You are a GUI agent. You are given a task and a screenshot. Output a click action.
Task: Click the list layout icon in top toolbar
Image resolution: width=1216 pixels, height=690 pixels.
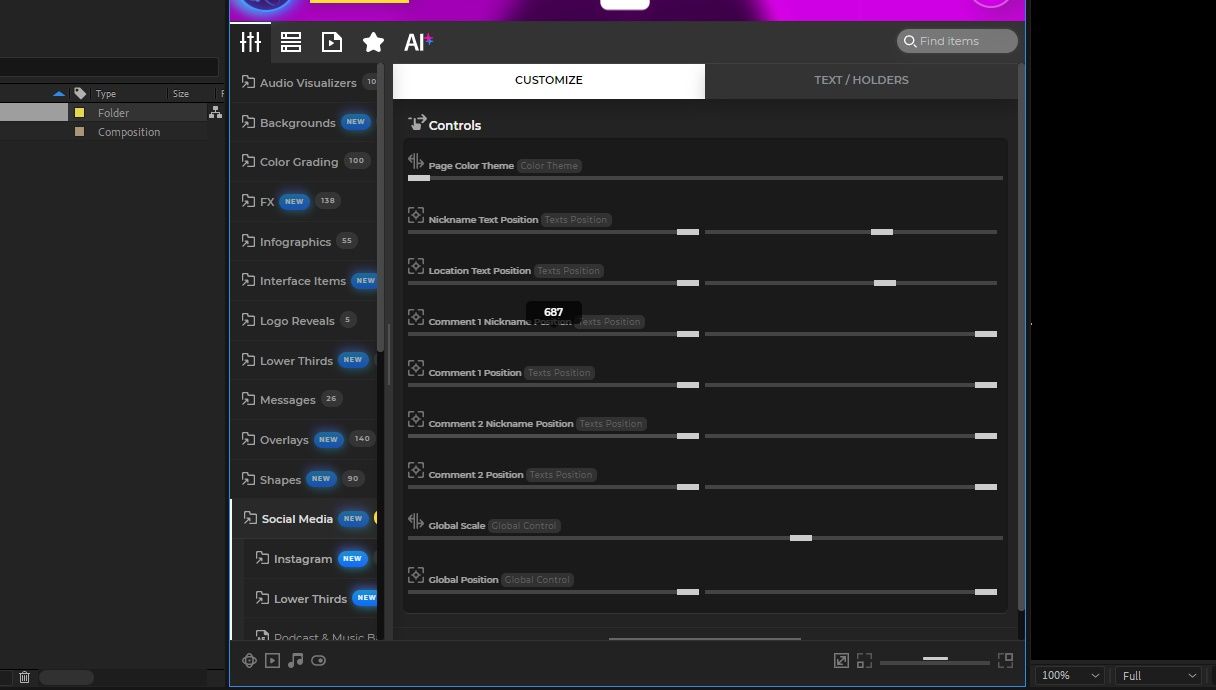(x=291, y=42)
